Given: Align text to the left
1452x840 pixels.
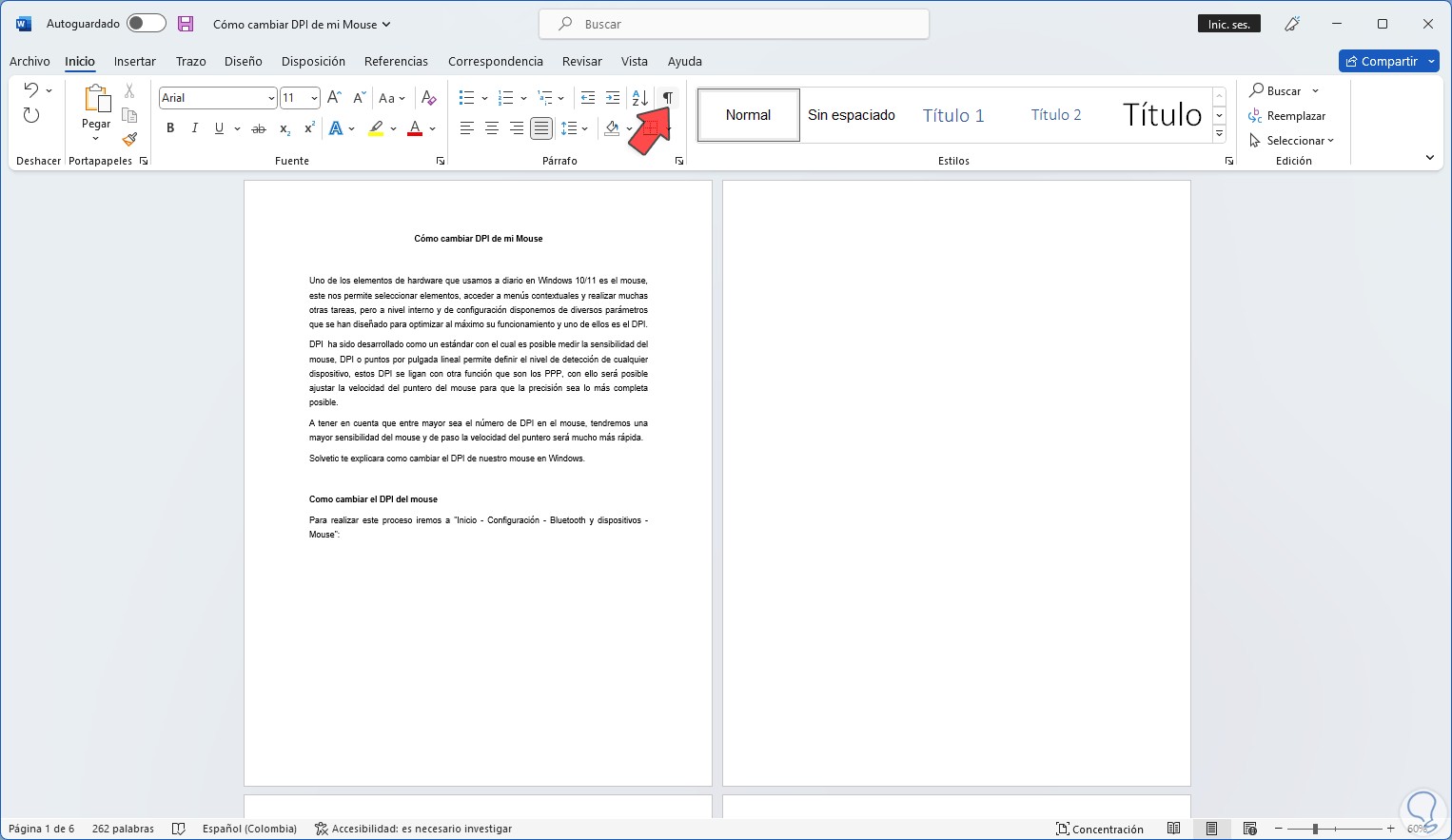Looking at the screenshot, I should pyautogui.click(x=467, y=128).
